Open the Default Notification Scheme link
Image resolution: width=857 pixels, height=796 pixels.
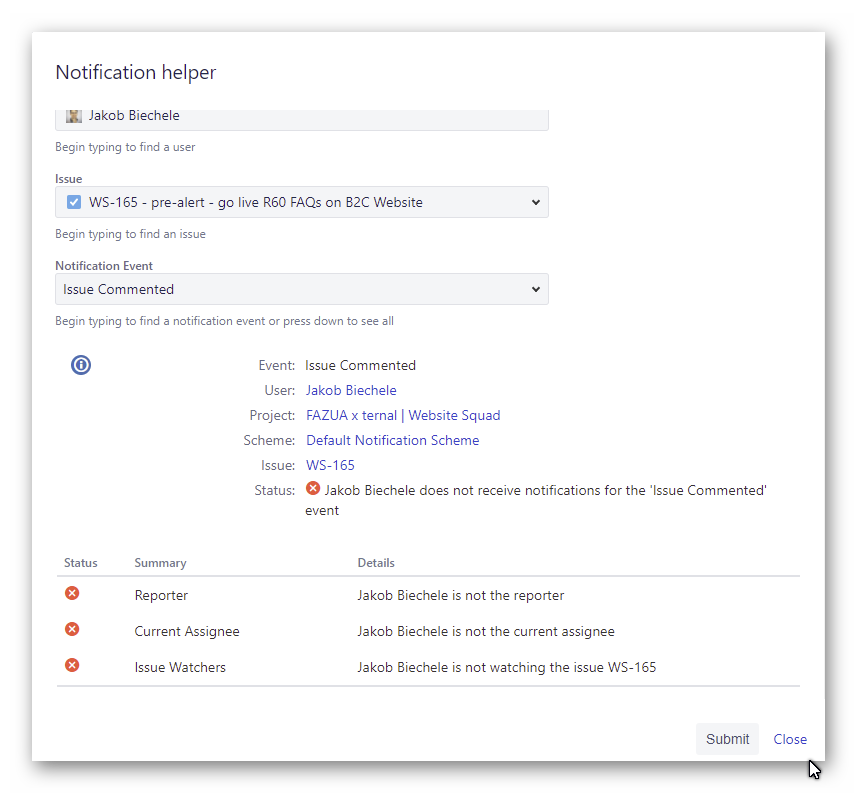(x=392, y=441)
